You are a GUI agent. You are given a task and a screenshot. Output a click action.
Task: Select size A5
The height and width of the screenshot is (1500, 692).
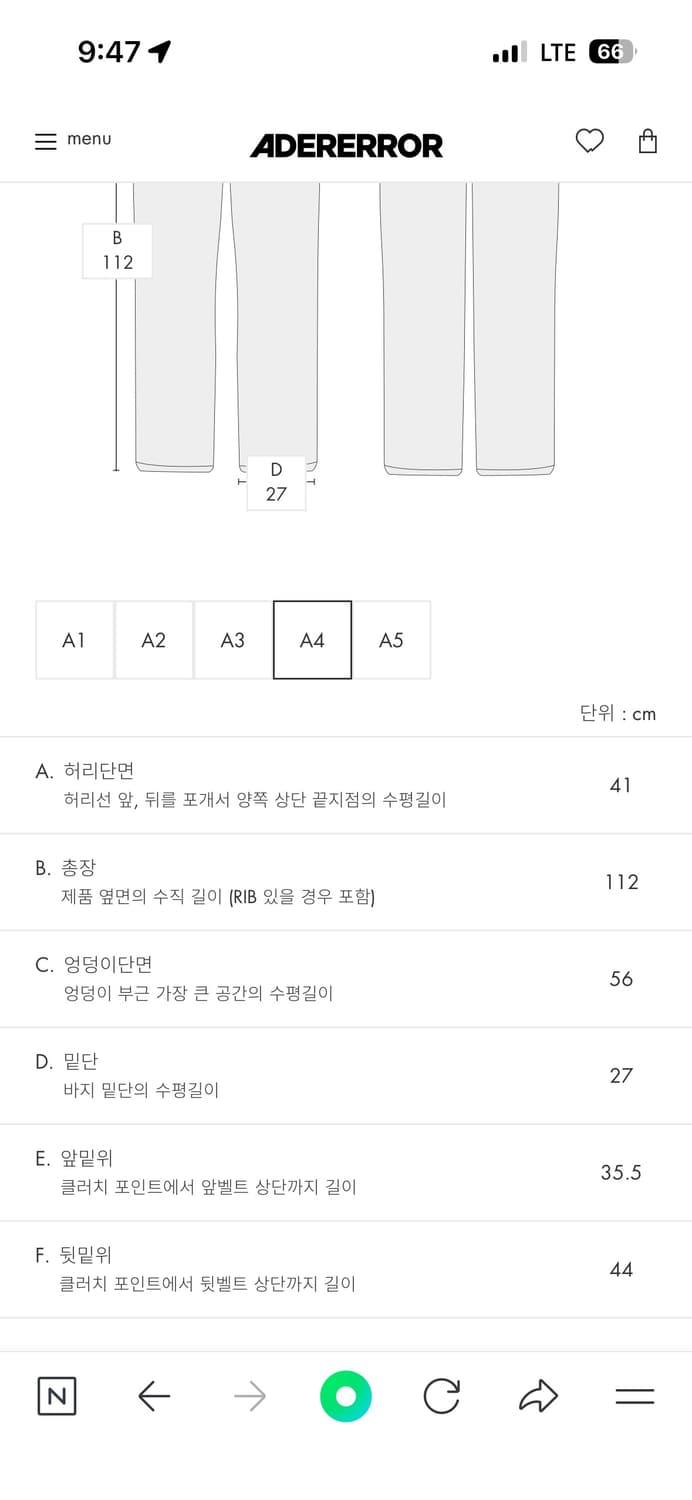[x=393, y=640]
